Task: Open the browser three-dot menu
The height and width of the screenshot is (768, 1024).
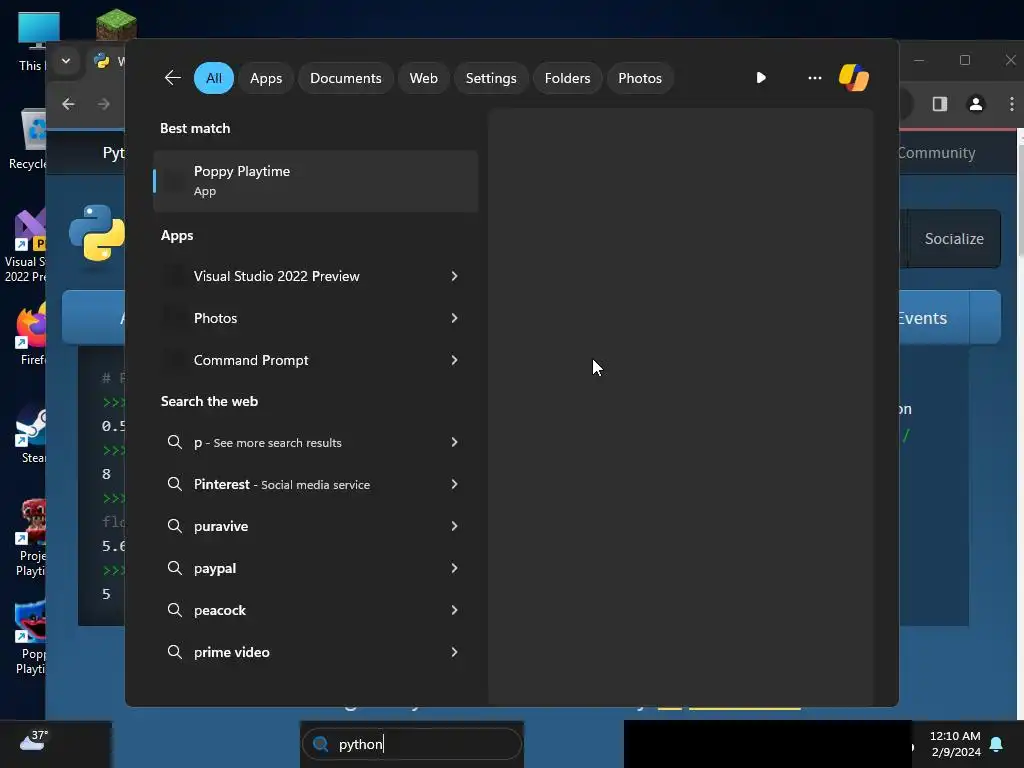Action: tap(1012, 104)
